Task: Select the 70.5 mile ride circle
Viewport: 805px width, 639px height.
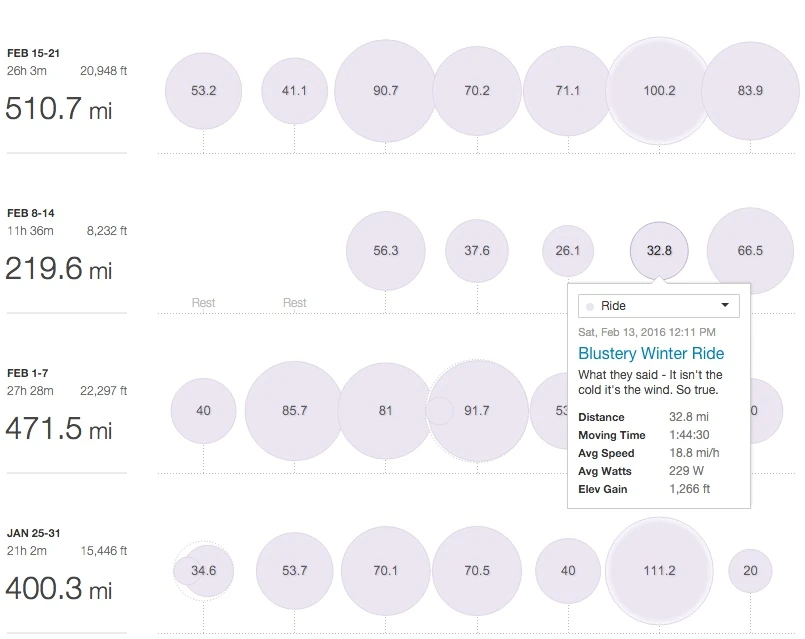Action: pos(477,571)
